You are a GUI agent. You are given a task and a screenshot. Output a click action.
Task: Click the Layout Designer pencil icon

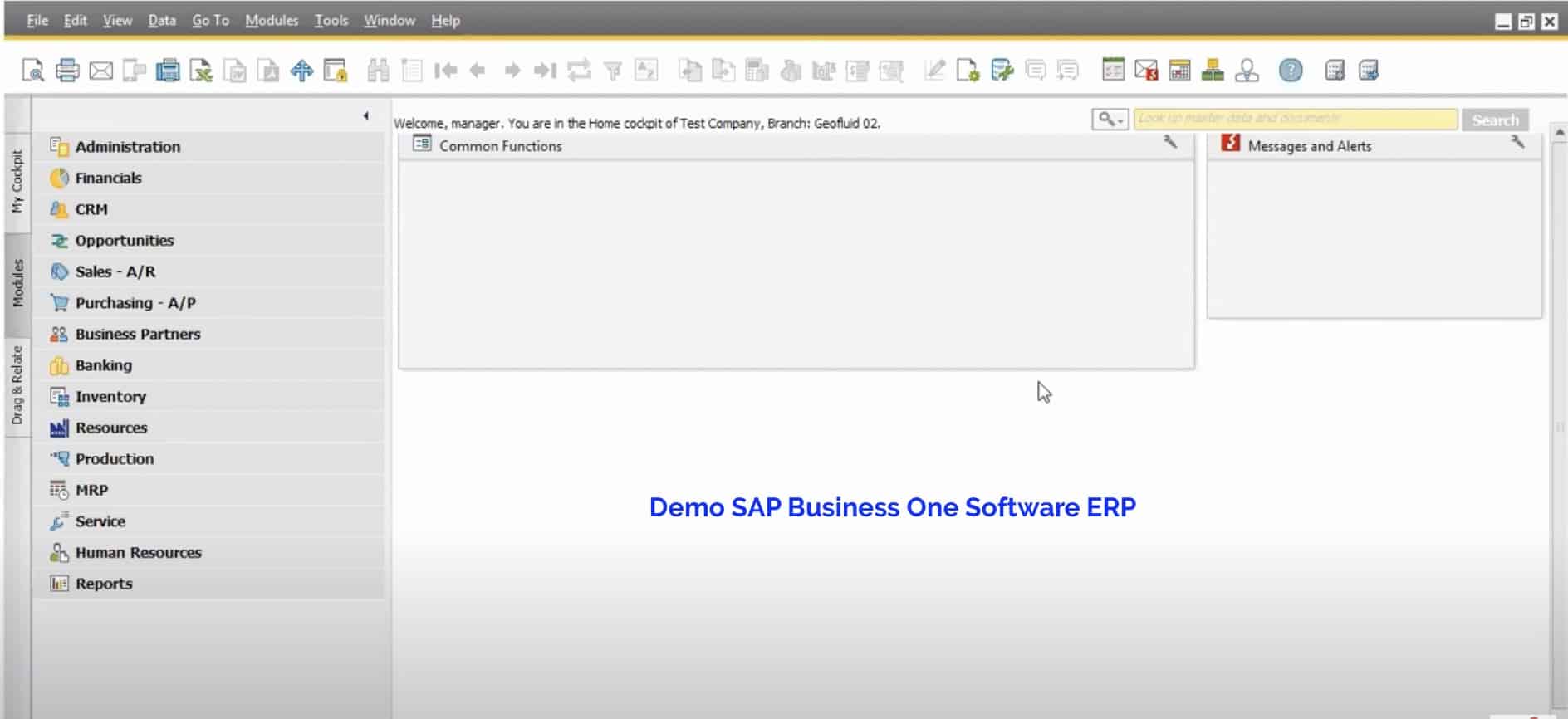[x=934, y=71]
